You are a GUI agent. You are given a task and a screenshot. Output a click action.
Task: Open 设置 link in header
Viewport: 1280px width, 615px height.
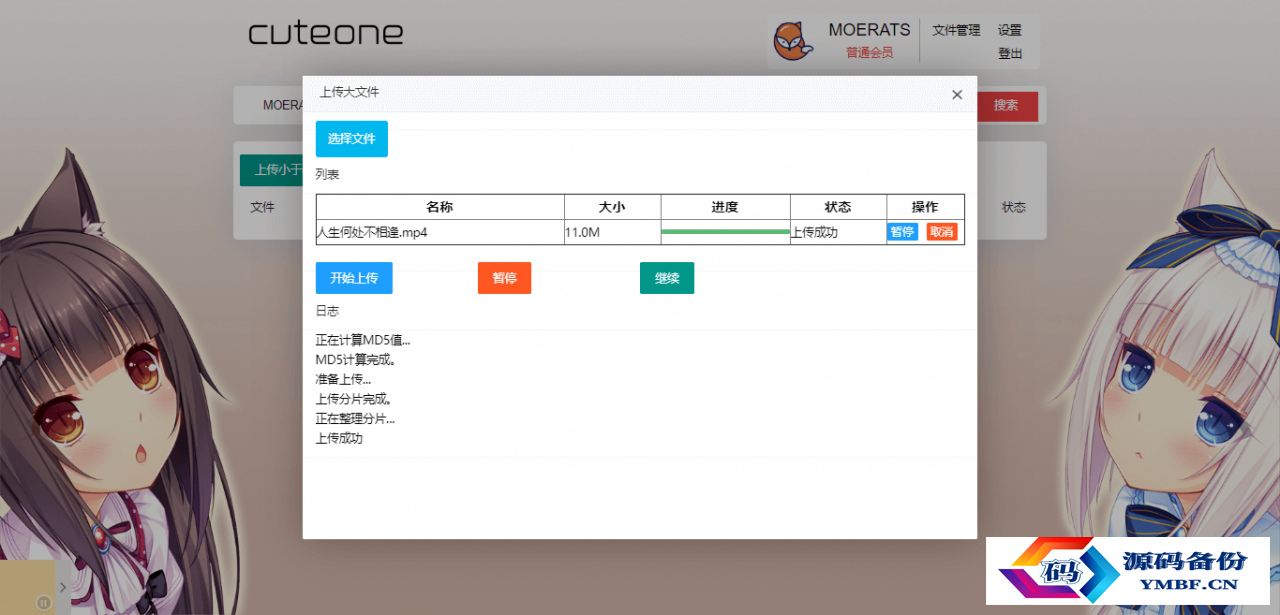(x=1010, y=31)
